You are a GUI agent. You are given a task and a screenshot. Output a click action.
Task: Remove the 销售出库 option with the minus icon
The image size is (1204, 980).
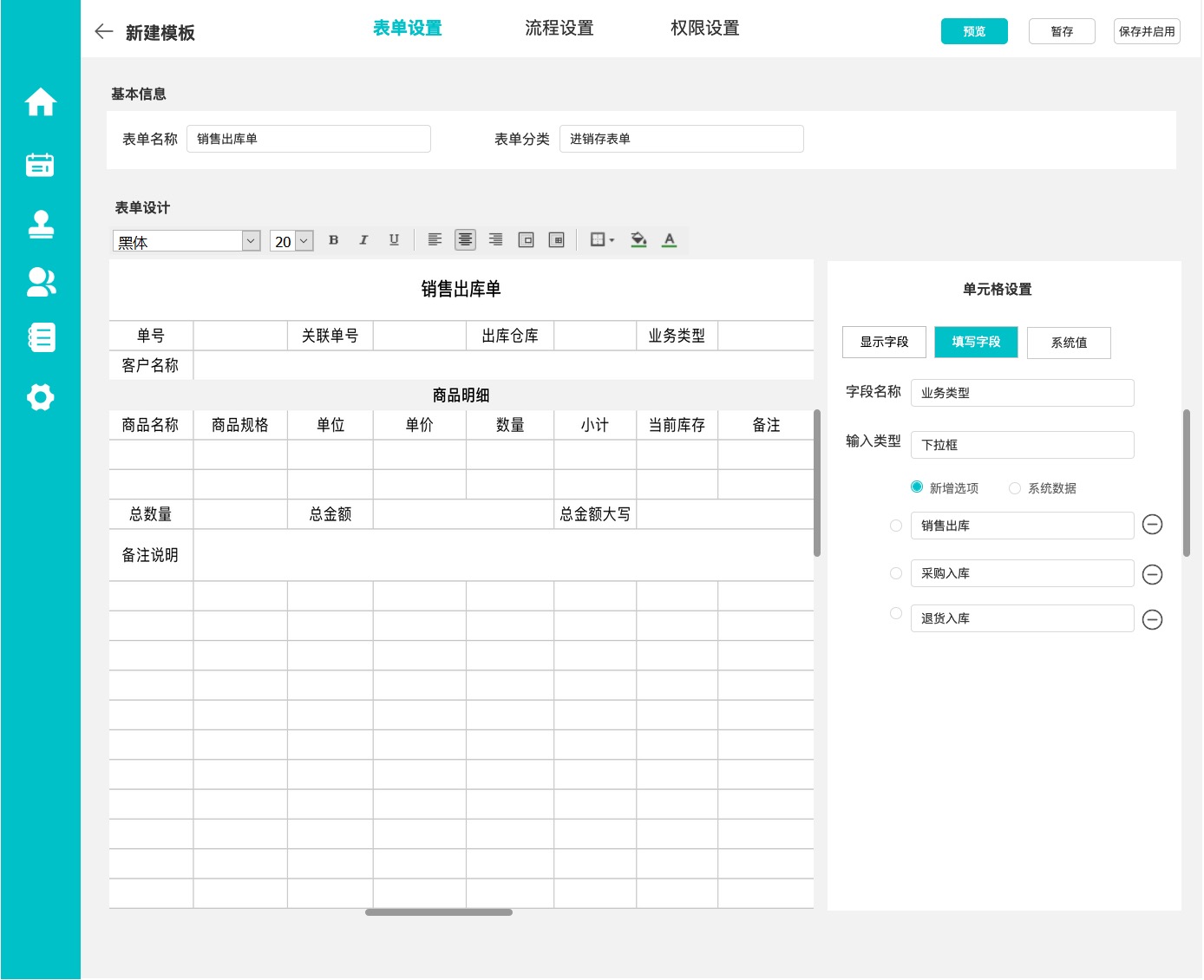tap(1152, 525)
